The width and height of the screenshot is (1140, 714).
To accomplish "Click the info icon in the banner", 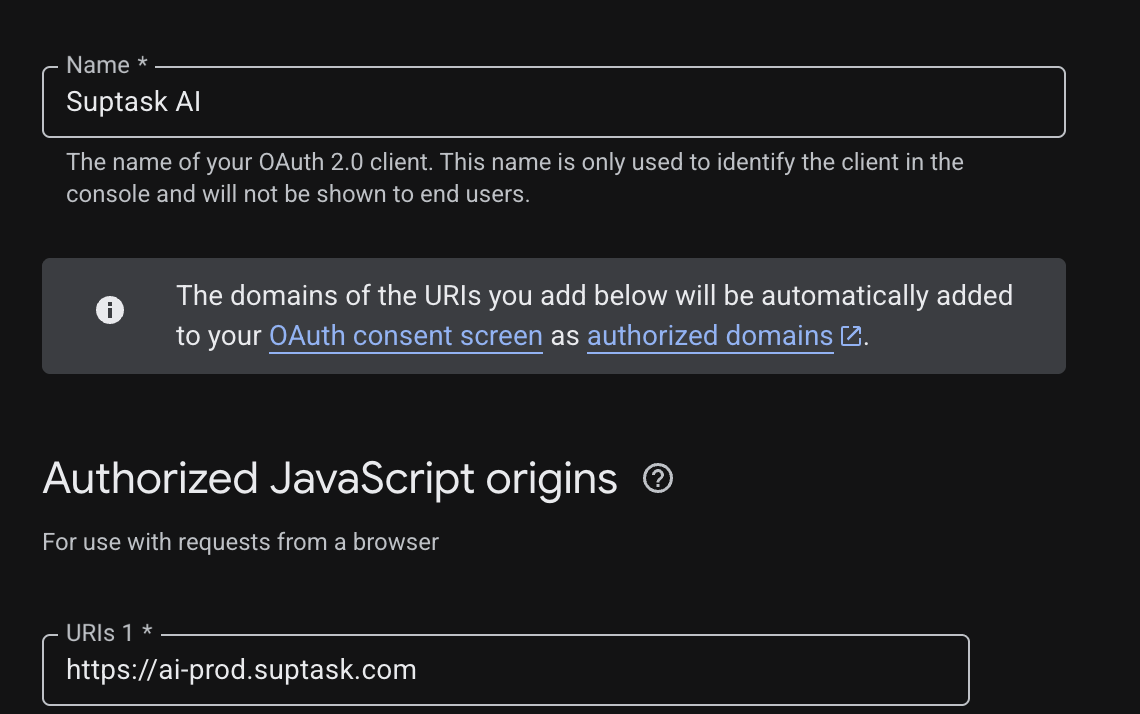I will point(110,310).
